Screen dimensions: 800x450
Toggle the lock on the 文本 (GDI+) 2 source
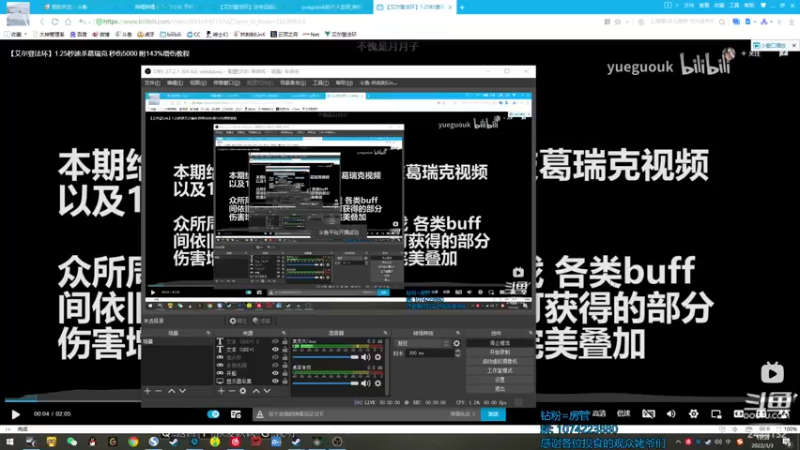pos(285,341)
